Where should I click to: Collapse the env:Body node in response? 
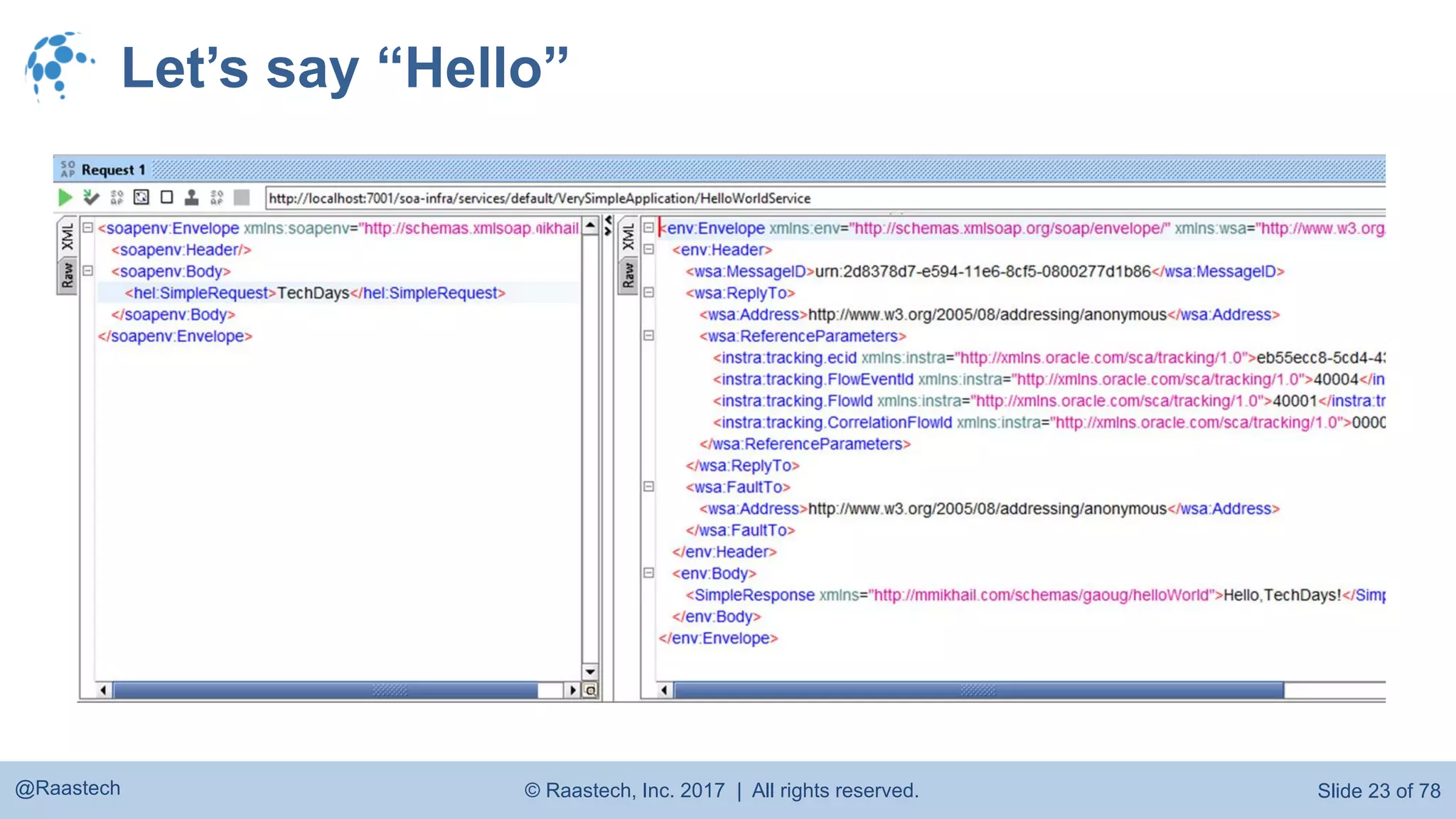point(648,573)
